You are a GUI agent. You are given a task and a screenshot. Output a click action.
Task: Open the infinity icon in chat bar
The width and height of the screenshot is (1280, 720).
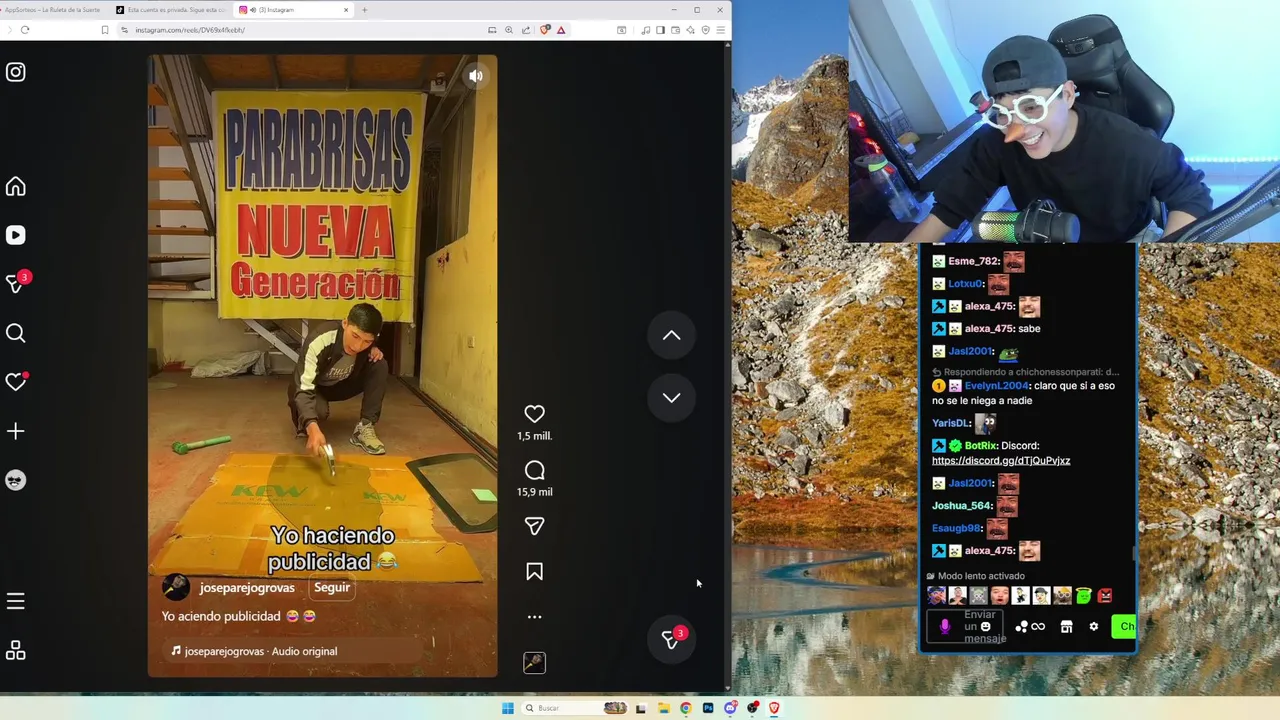pyautogui.click(x=1038, y=627)
